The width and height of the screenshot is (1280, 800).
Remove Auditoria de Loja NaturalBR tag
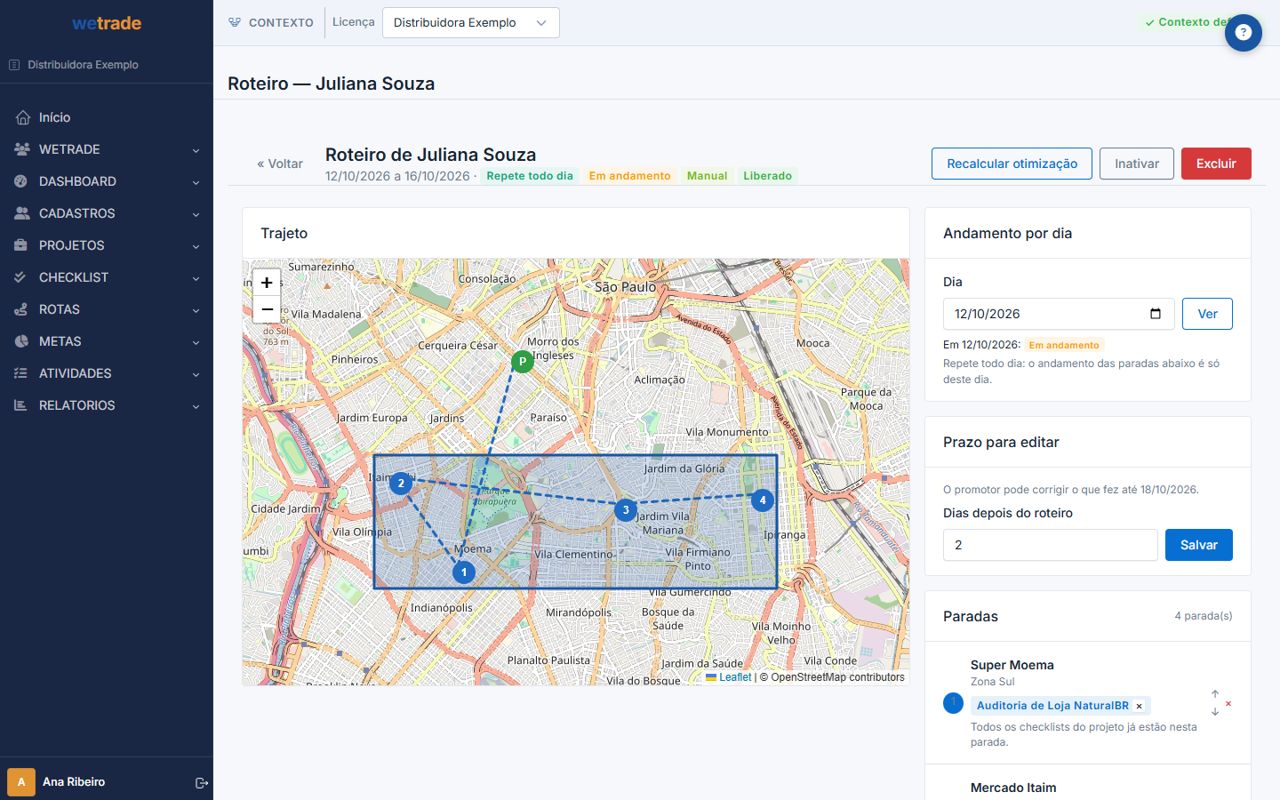click(x=1139, y=706)
